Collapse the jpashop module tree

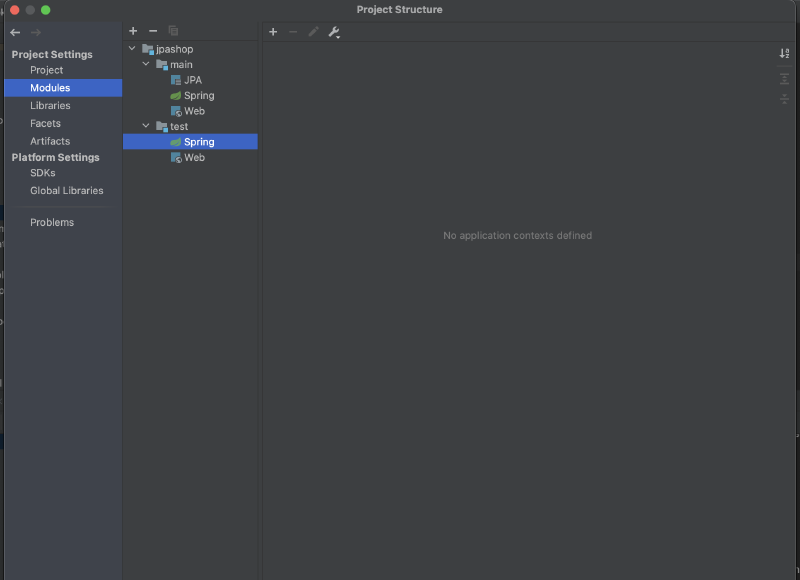[132, 48]
